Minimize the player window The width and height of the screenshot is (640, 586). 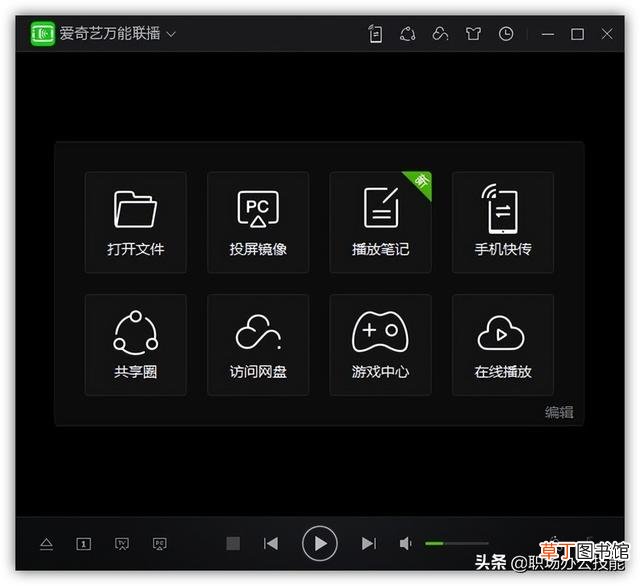tap(548, 34)
